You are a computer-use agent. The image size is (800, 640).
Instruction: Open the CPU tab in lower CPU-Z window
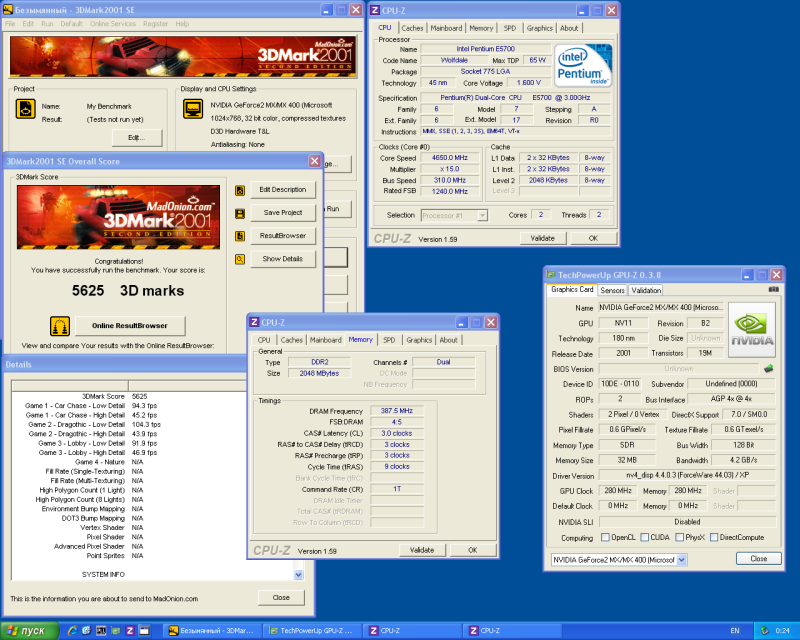coord(264,340)
